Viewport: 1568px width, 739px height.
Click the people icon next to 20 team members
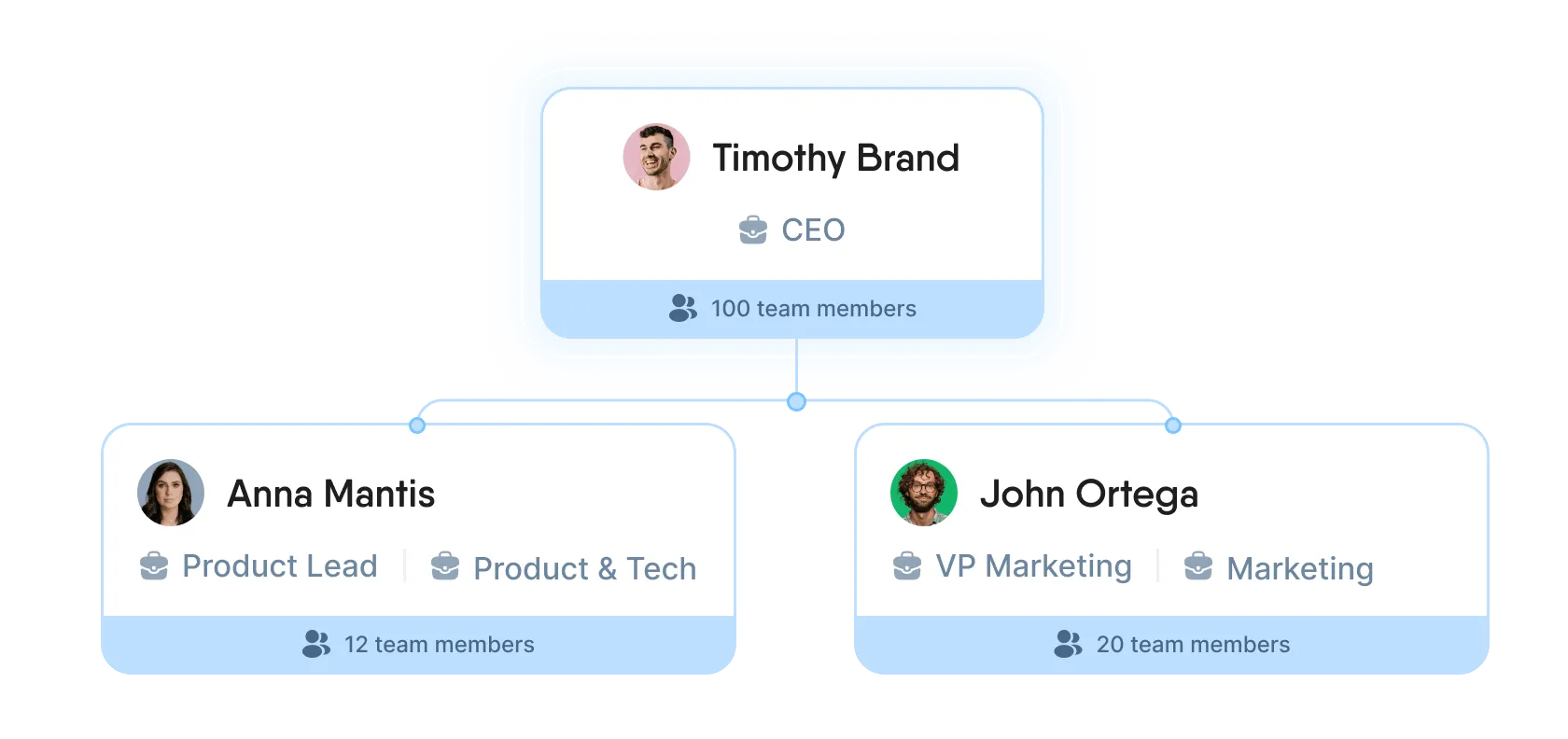(1069, 644)
